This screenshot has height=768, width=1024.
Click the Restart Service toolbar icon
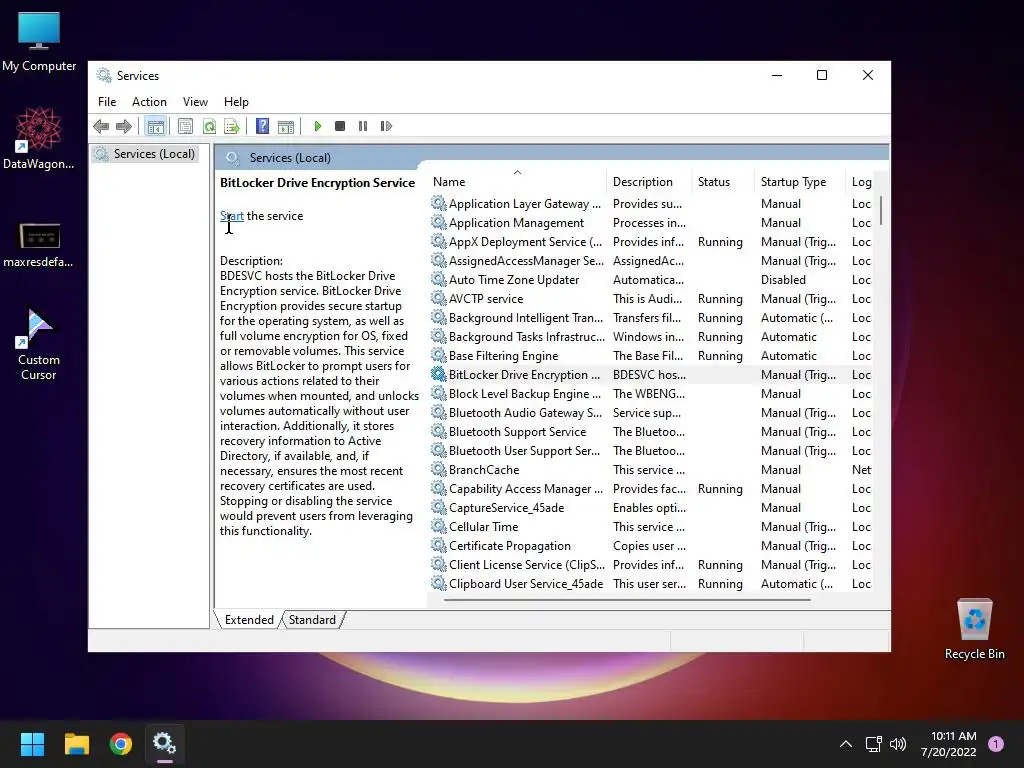pyautogui.click(x=386, y=126)
